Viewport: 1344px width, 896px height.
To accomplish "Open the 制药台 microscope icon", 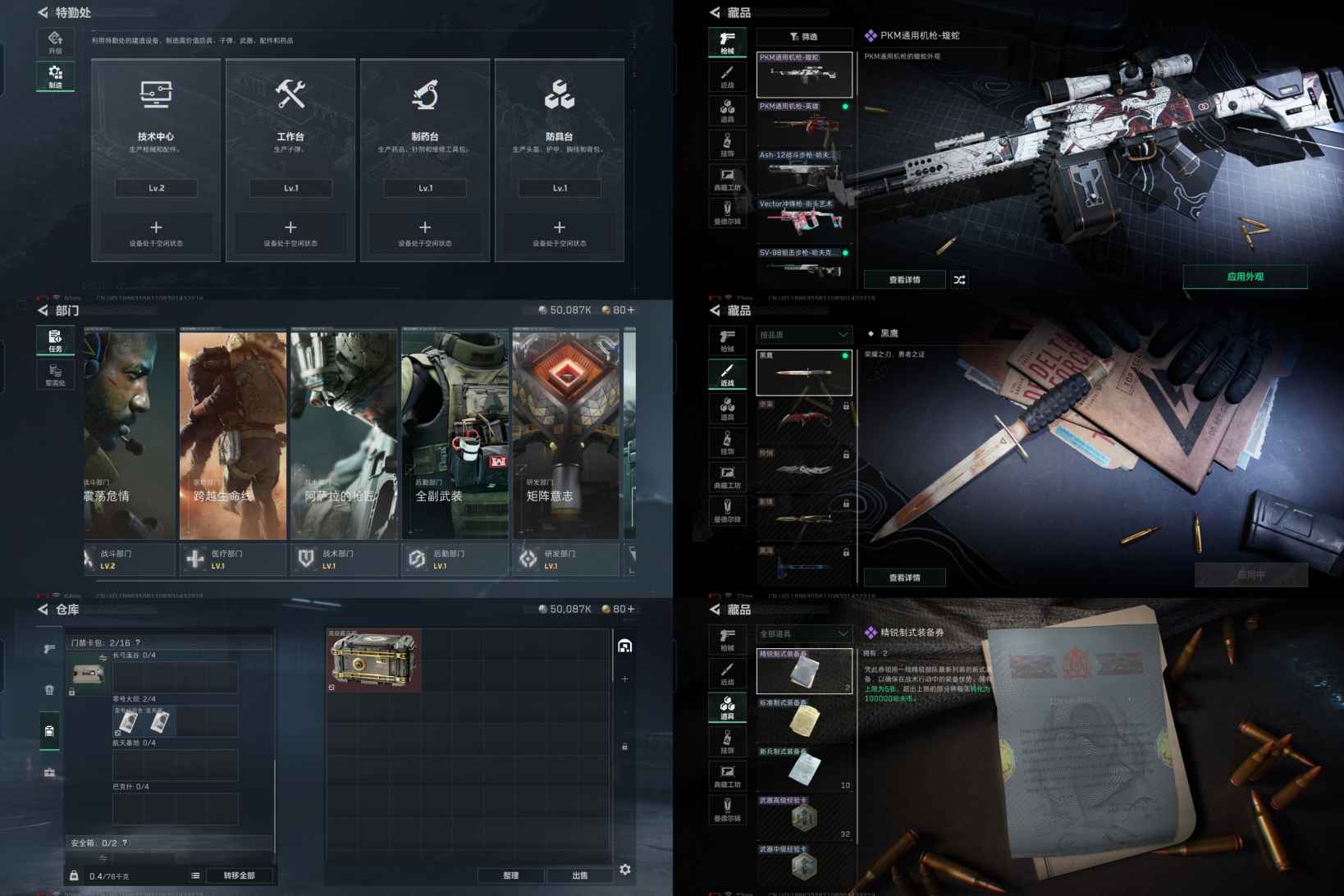I will 425,95.
